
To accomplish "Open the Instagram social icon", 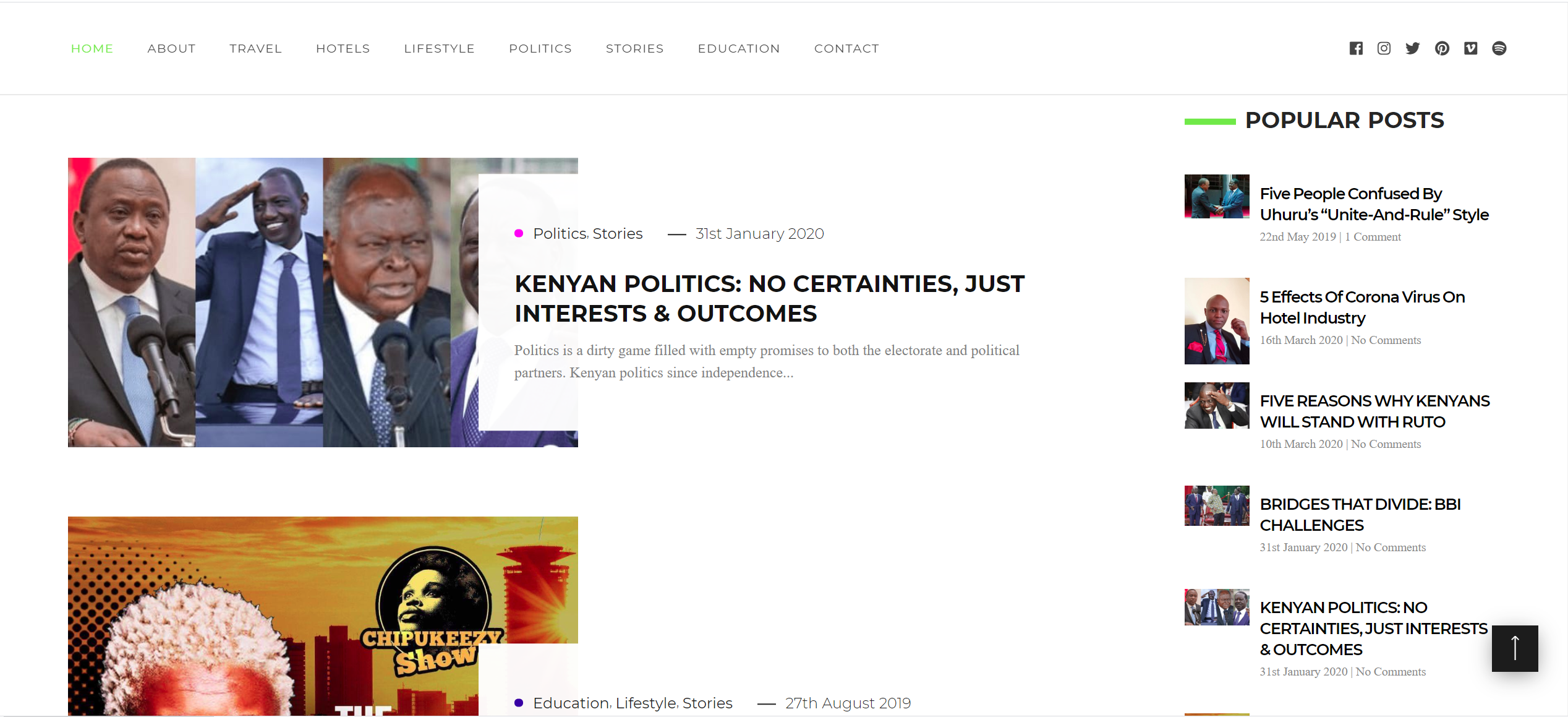I will [x=1384, y=48].
